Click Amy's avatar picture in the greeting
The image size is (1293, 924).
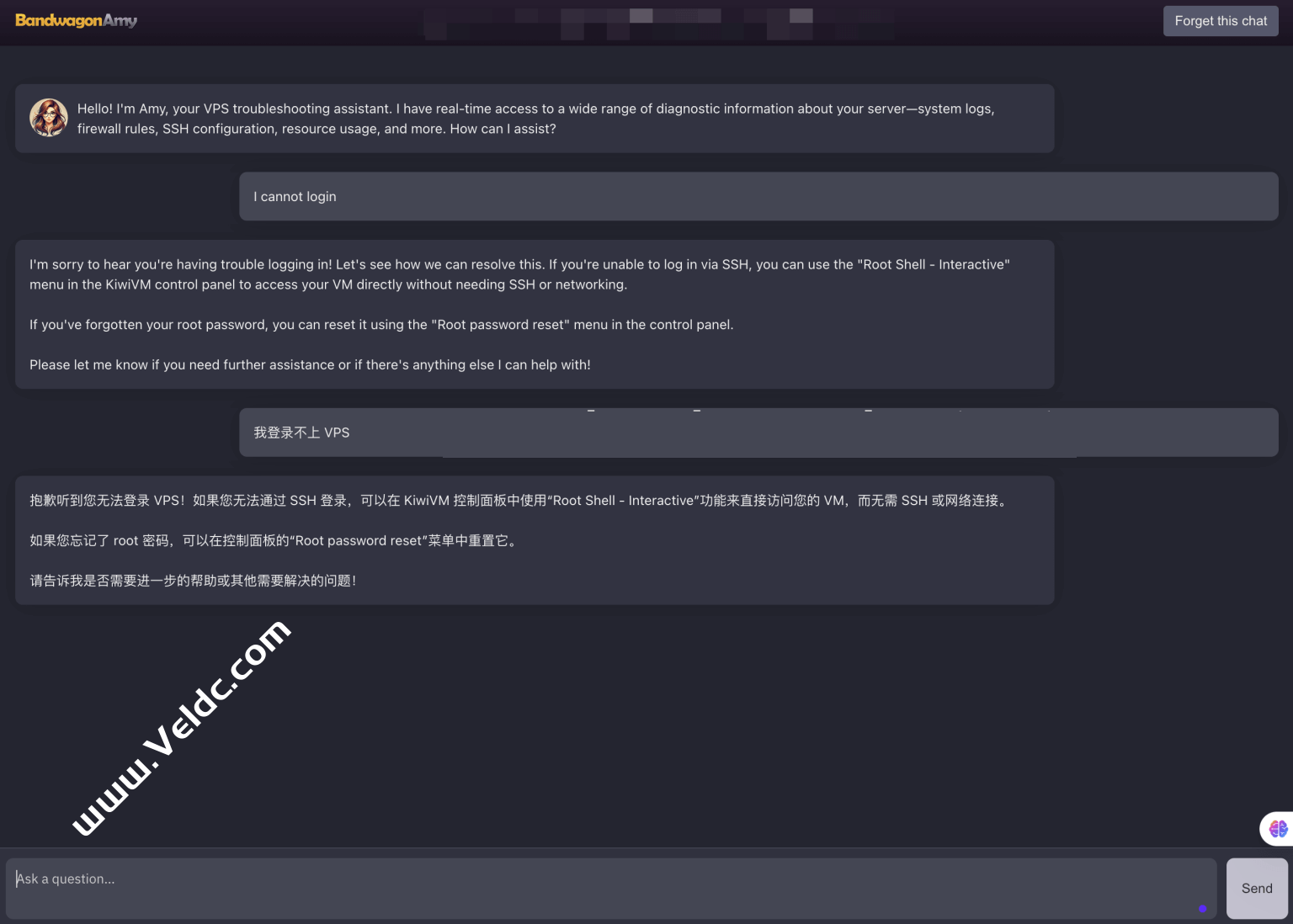pyautogui.click(x=49, y=118)
